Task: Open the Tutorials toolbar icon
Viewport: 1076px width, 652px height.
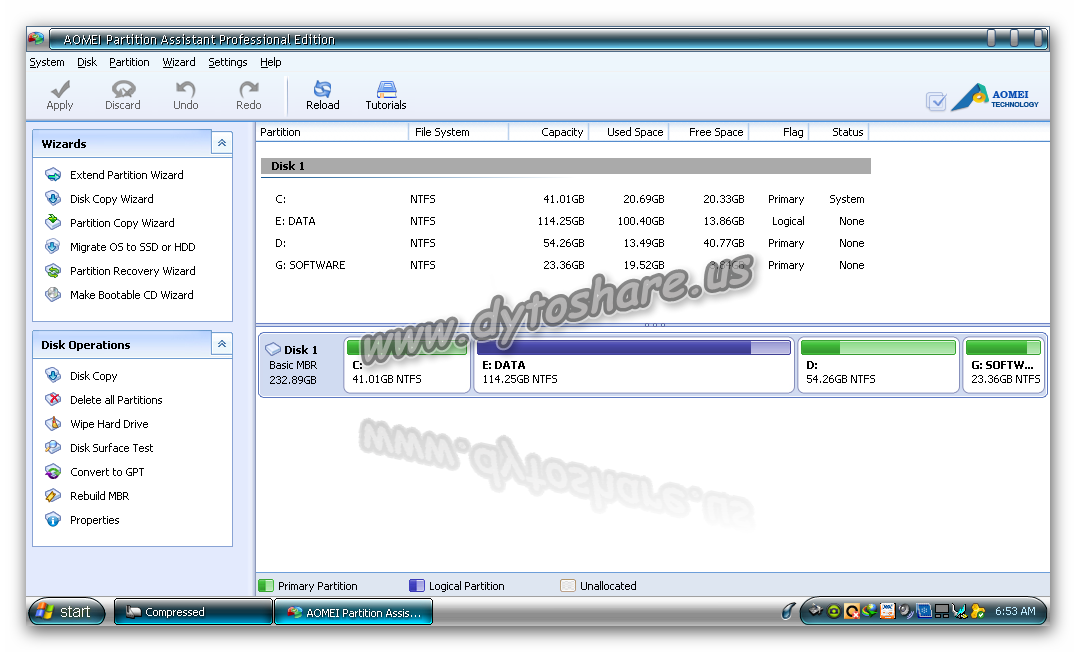Action: tap(386, 89)
